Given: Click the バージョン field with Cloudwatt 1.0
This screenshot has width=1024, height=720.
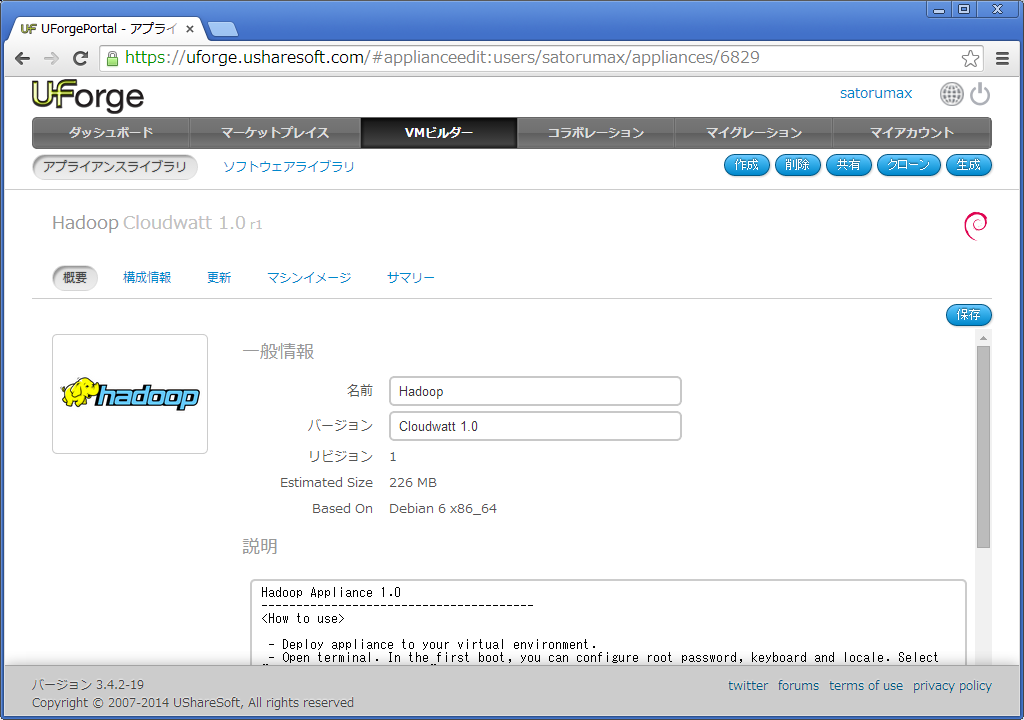Looking at the screenshot, I should (x=535, y=426).
